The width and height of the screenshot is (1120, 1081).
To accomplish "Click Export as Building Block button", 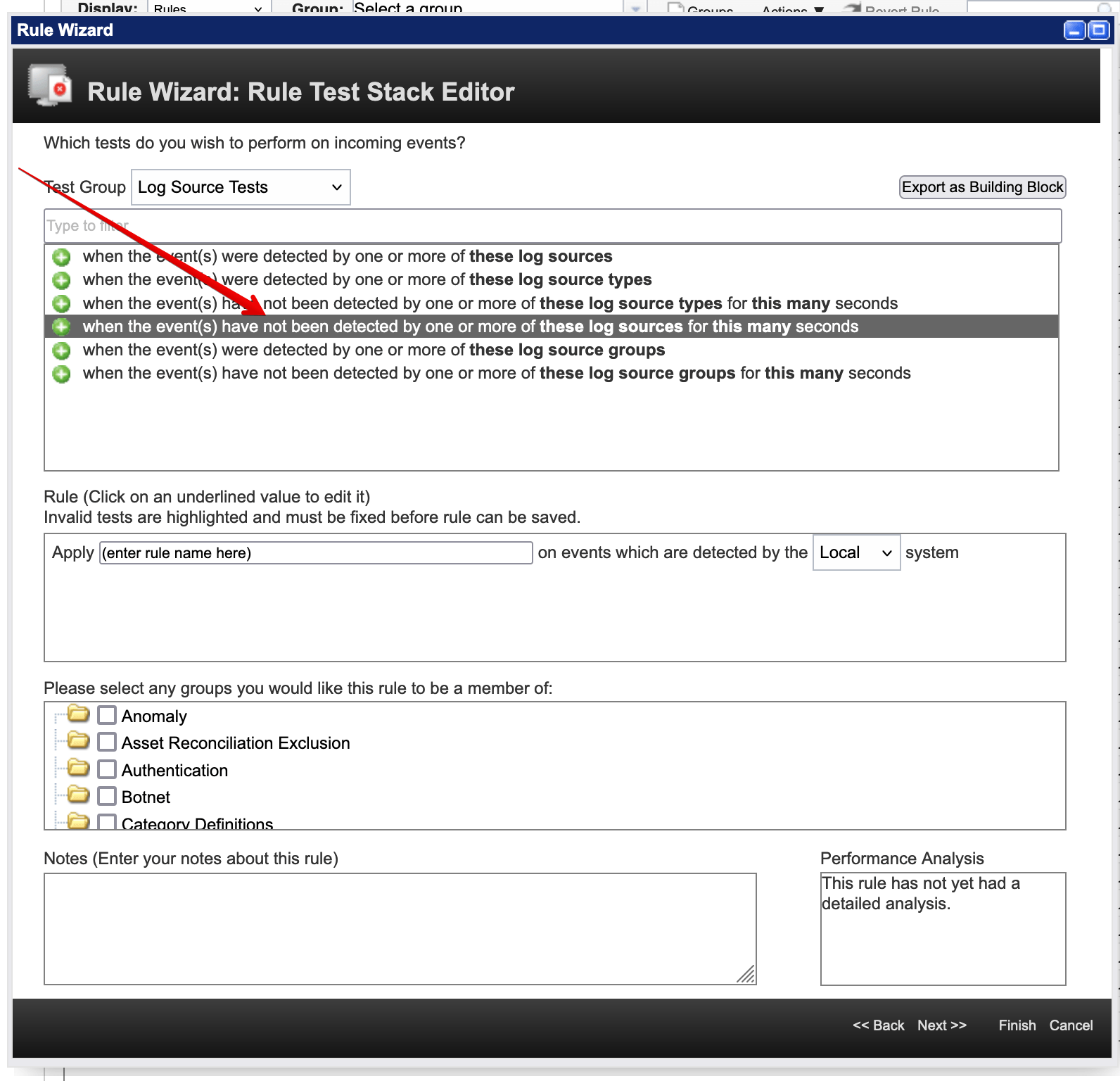I will tap(982, 187).
